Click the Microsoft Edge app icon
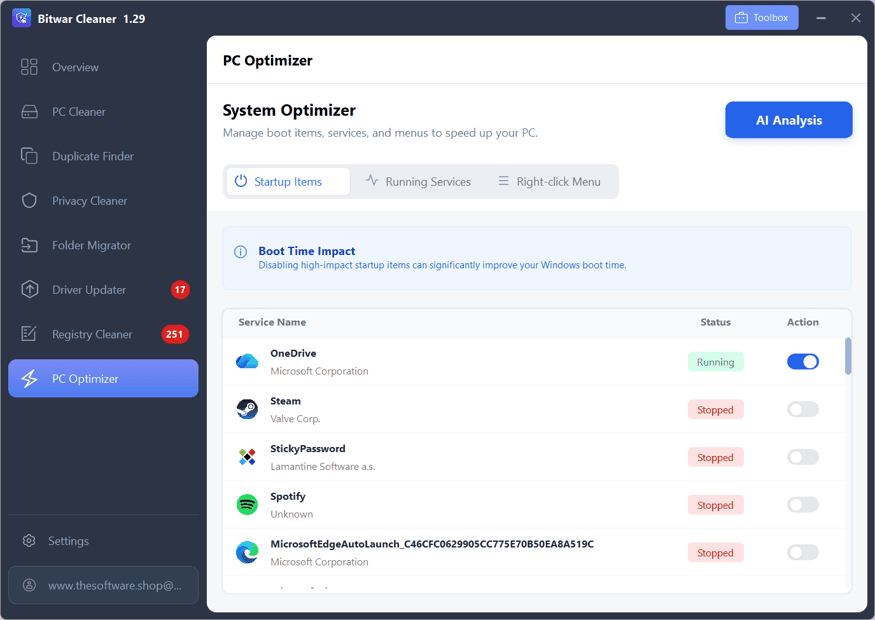 pyautogui.click(x=247, y=552)
